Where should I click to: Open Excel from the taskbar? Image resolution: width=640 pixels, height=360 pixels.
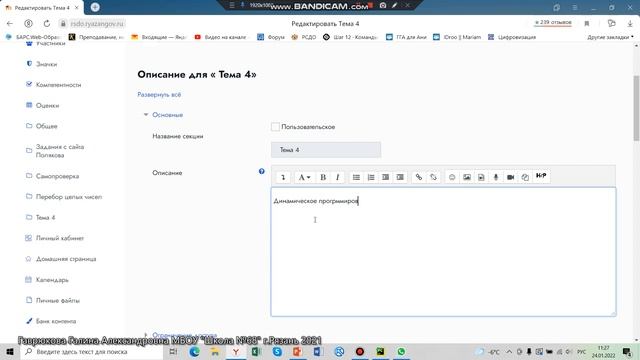coord(257,351)
